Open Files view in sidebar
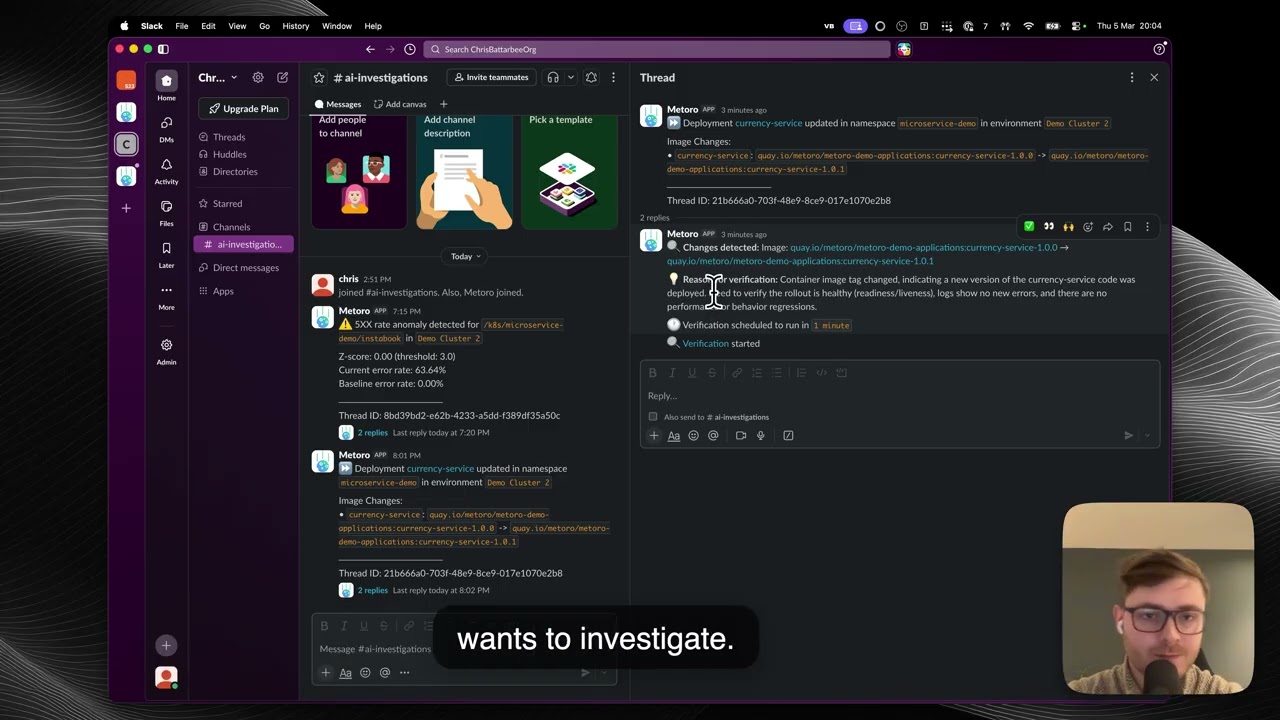This screenshot has width=1280, height=720. [166, 212]
